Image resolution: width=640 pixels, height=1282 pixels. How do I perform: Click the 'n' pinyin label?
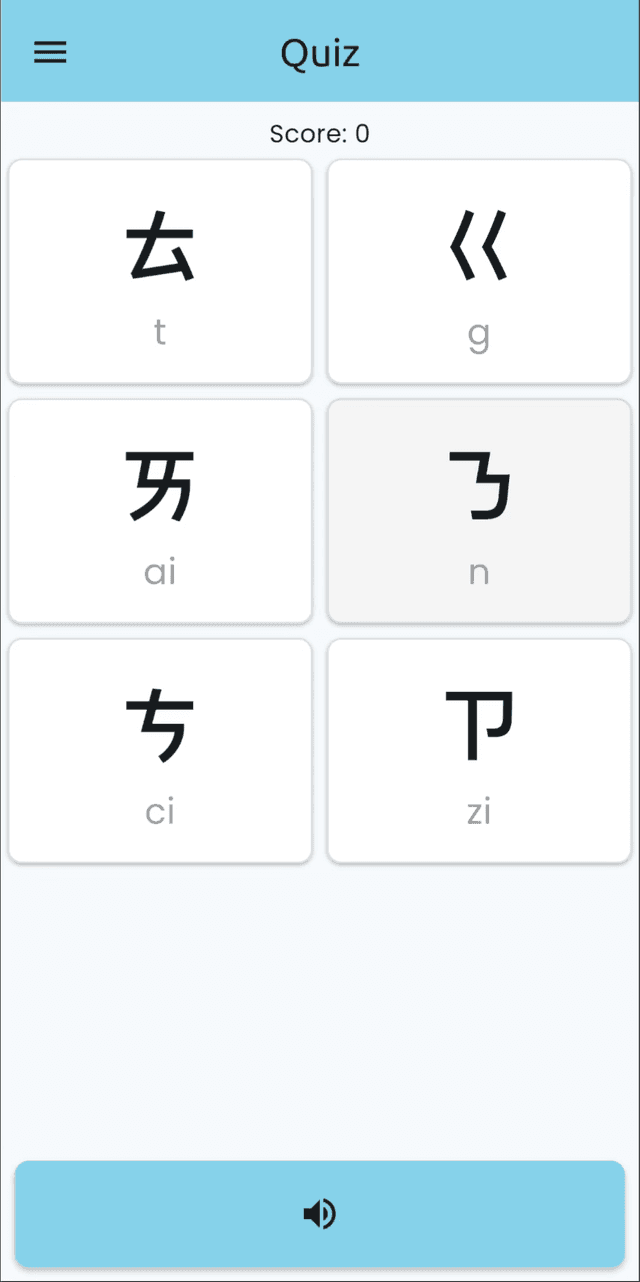[479, 573]
